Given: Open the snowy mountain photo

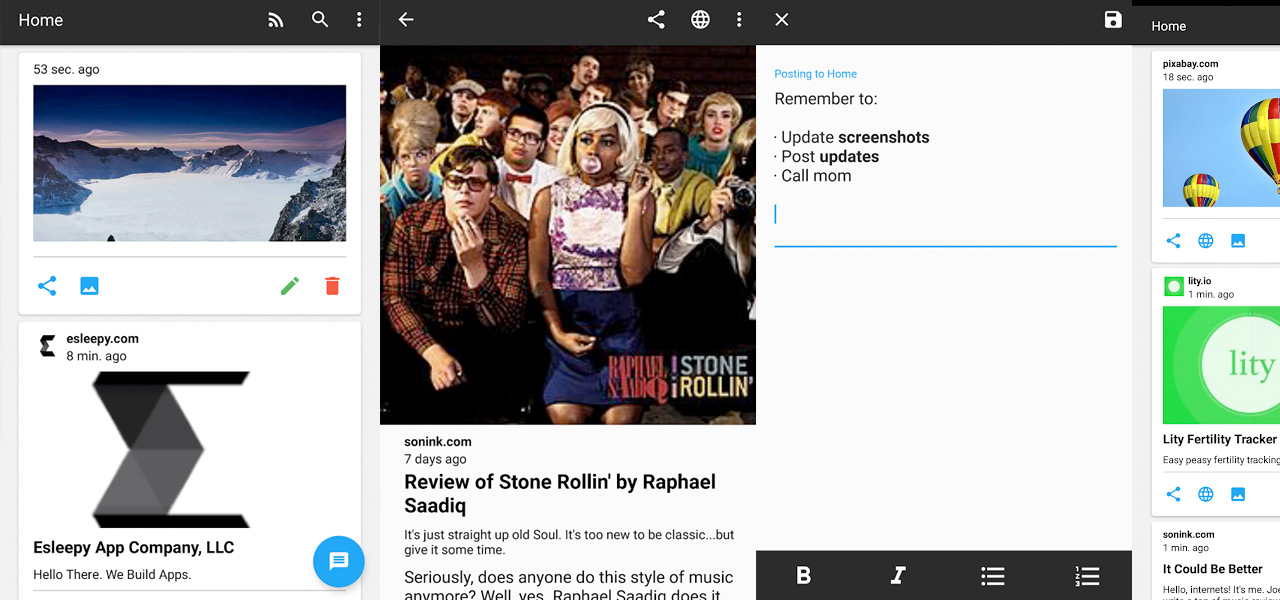Looking at the screenshot, I should [x=190, y=163].
